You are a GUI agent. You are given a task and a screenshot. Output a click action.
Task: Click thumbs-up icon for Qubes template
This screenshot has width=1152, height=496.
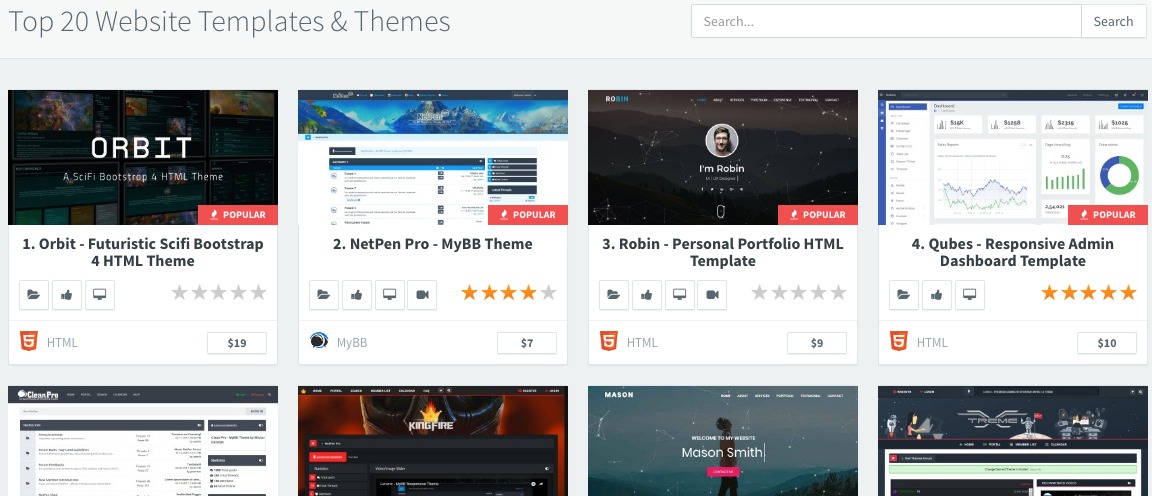click(x=937, y=295)
